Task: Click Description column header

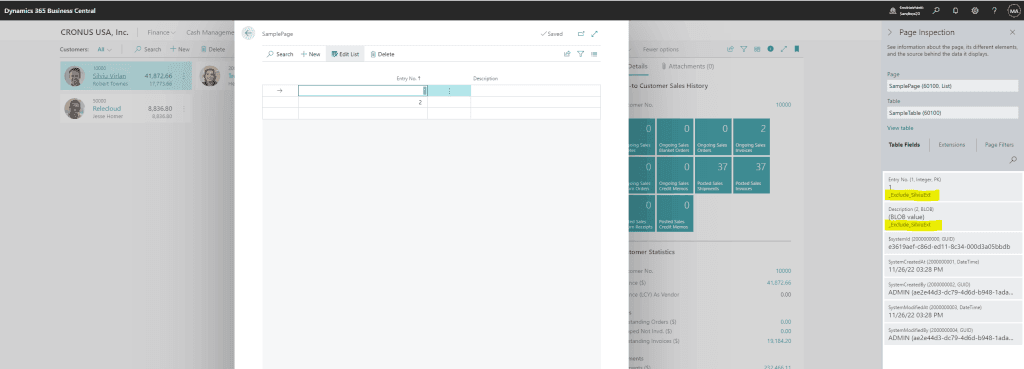Action: pos(485,78)
